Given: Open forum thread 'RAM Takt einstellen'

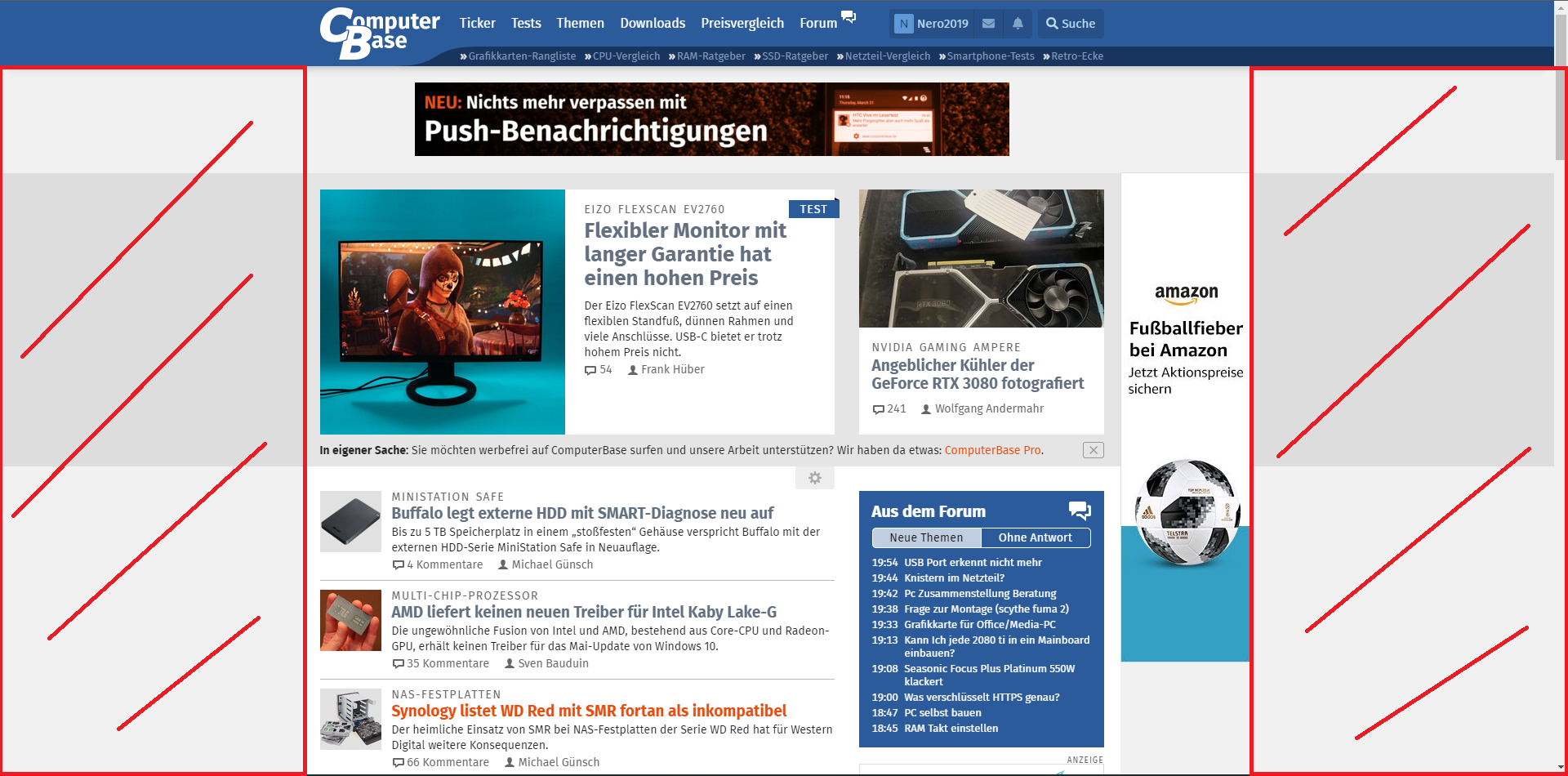Looking at the screenshot, I should pos(951,728).
